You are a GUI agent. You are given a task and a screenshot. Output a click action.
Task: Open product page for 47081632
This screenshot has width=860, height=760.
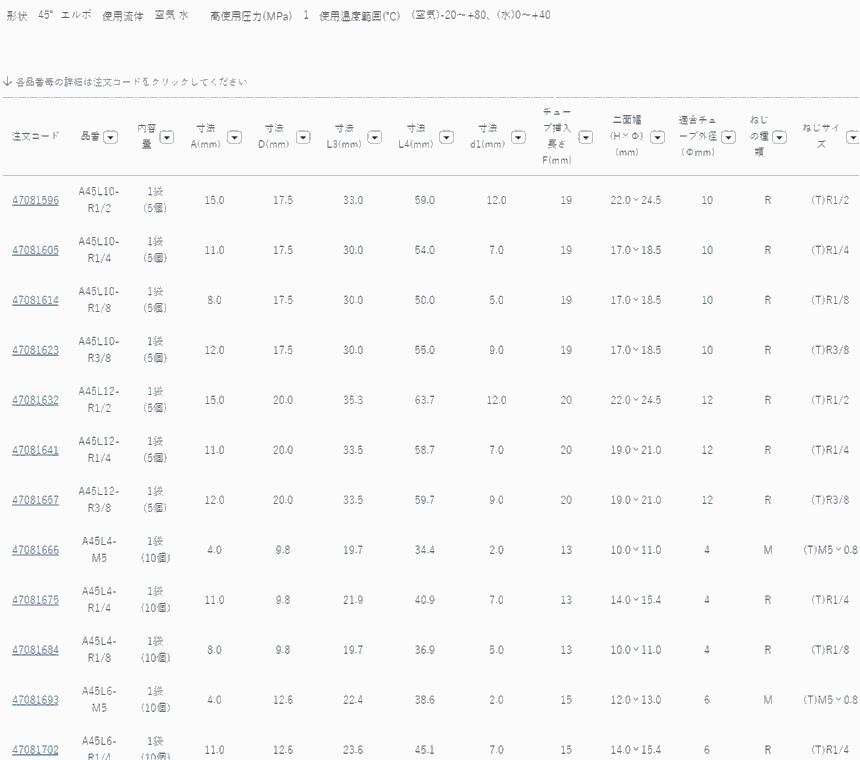(x=35, y=400)
